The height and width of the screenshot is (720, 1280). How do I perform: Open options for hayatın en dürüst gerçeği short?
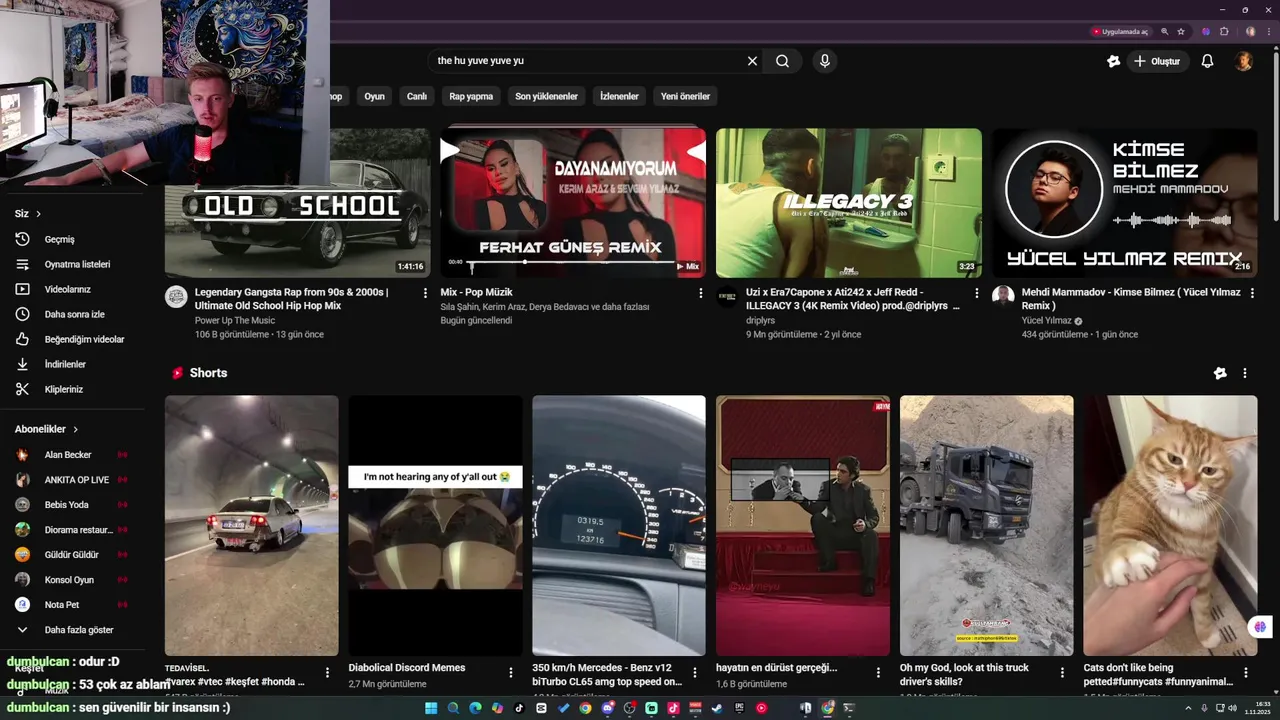878,673
